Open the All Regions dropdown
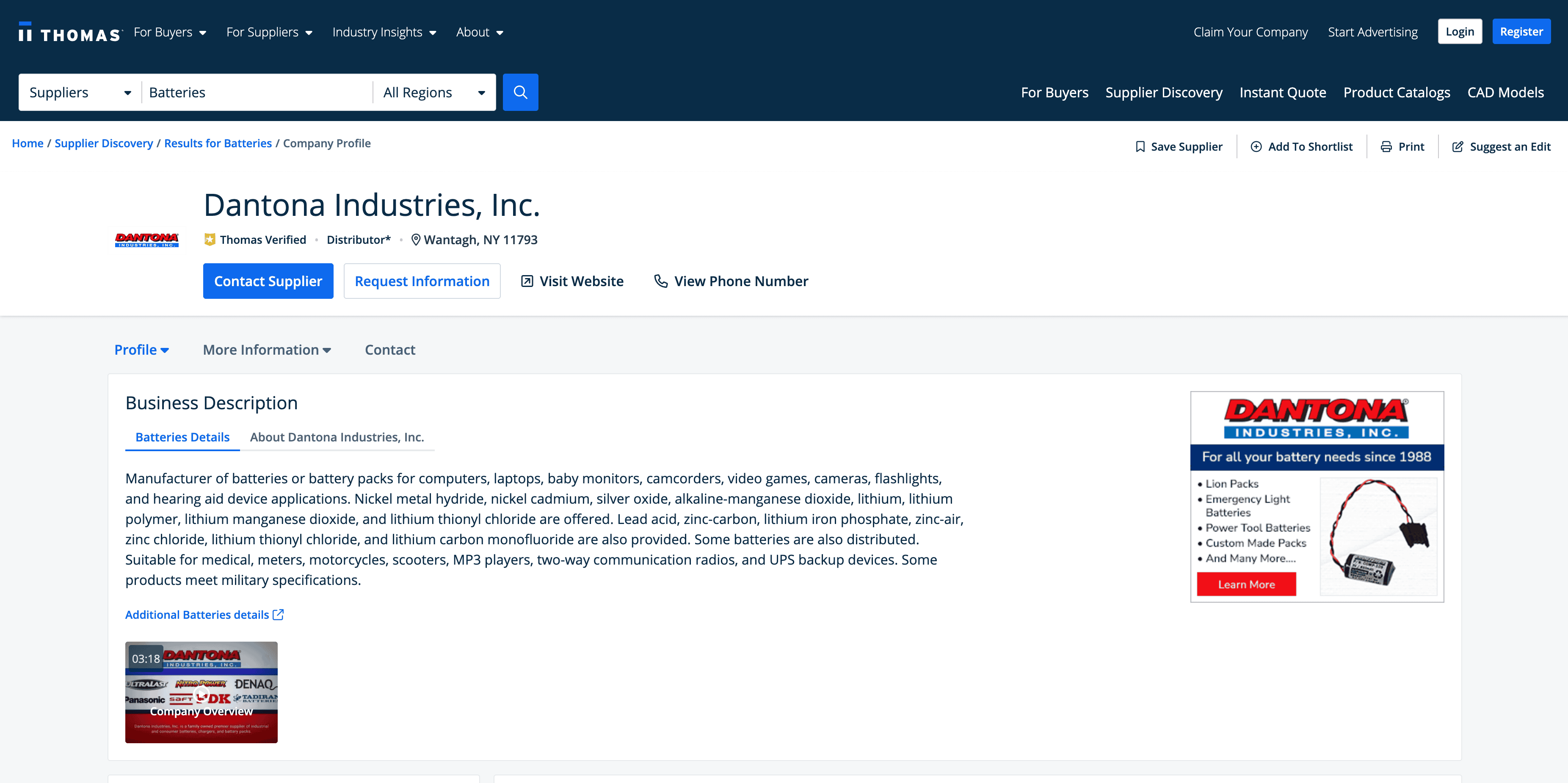1568x783 pixels. pos(433,92)
